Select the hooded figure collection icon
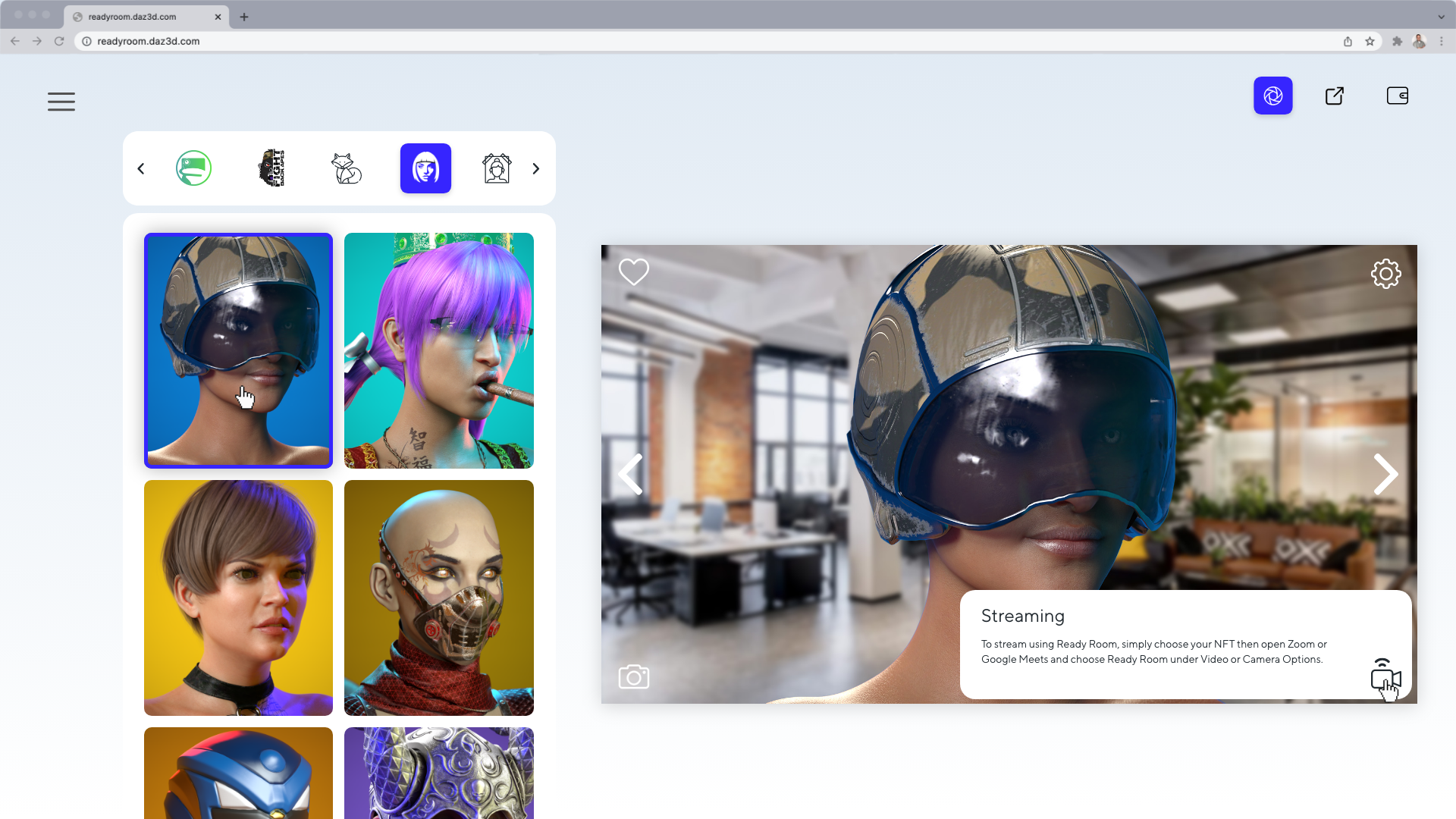1456x819 pixels. 497,168
